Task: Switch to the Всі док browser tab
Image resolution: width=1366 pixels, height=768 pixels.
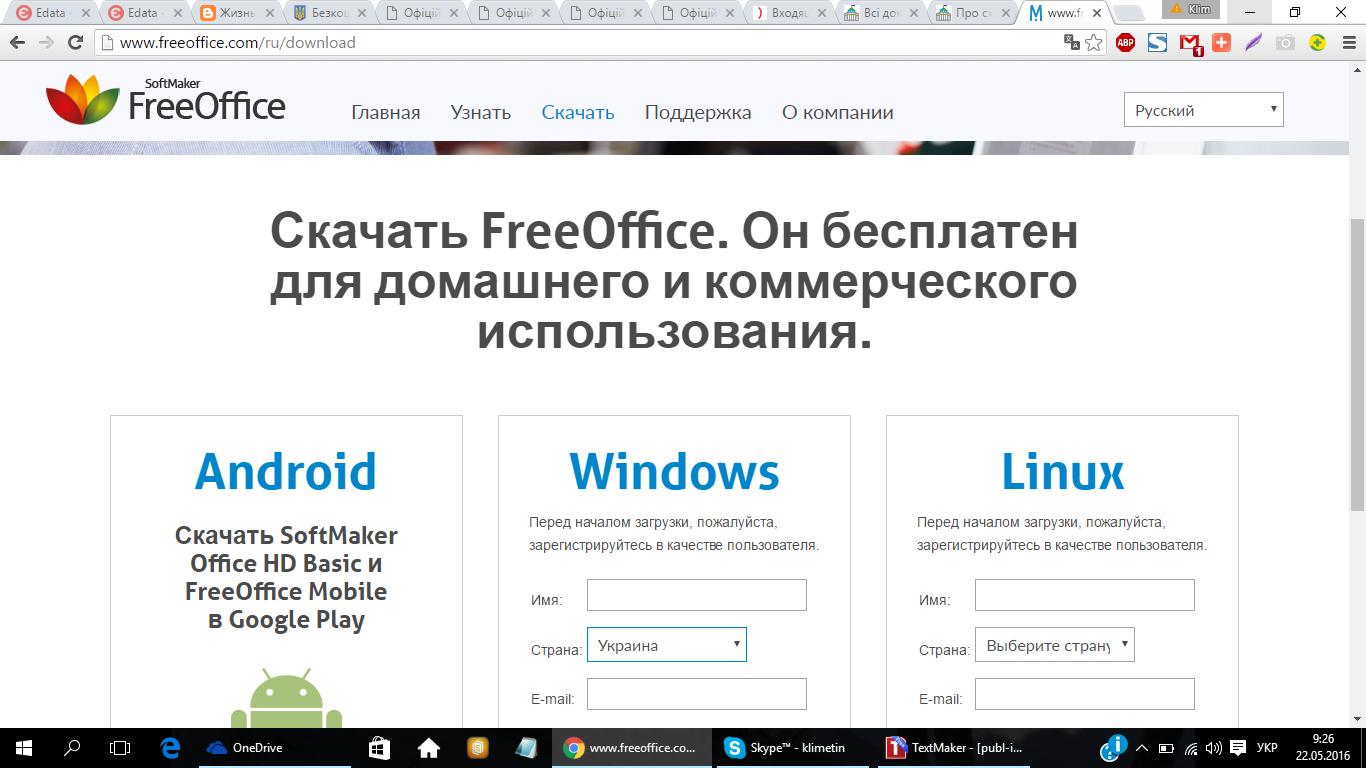Action: [881, 14]
